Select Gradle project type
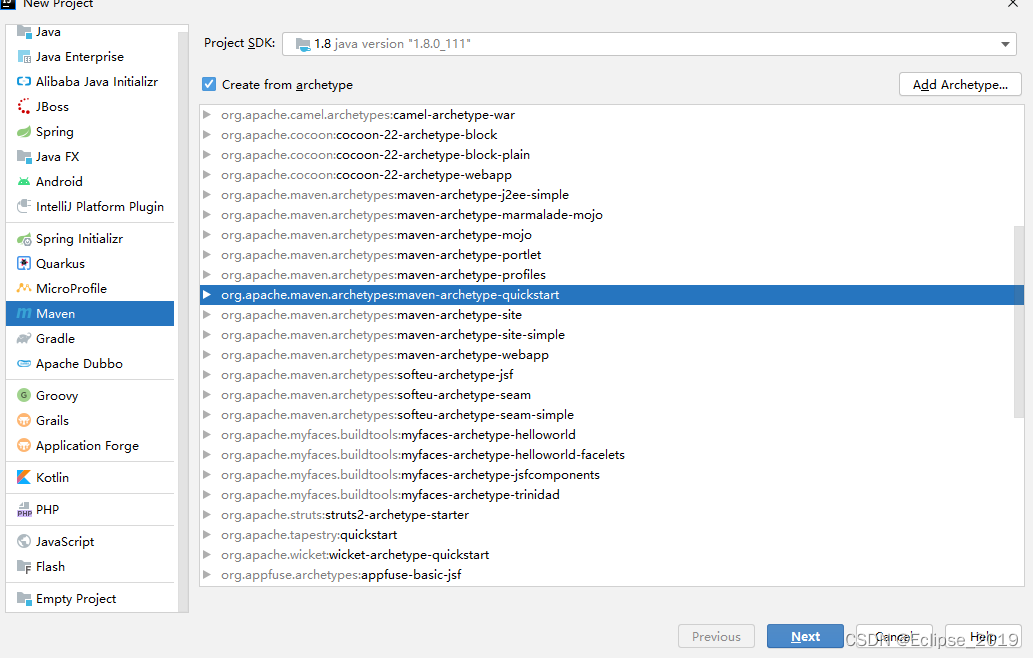This screenshot has width=1033, height=658. (90, 339)
